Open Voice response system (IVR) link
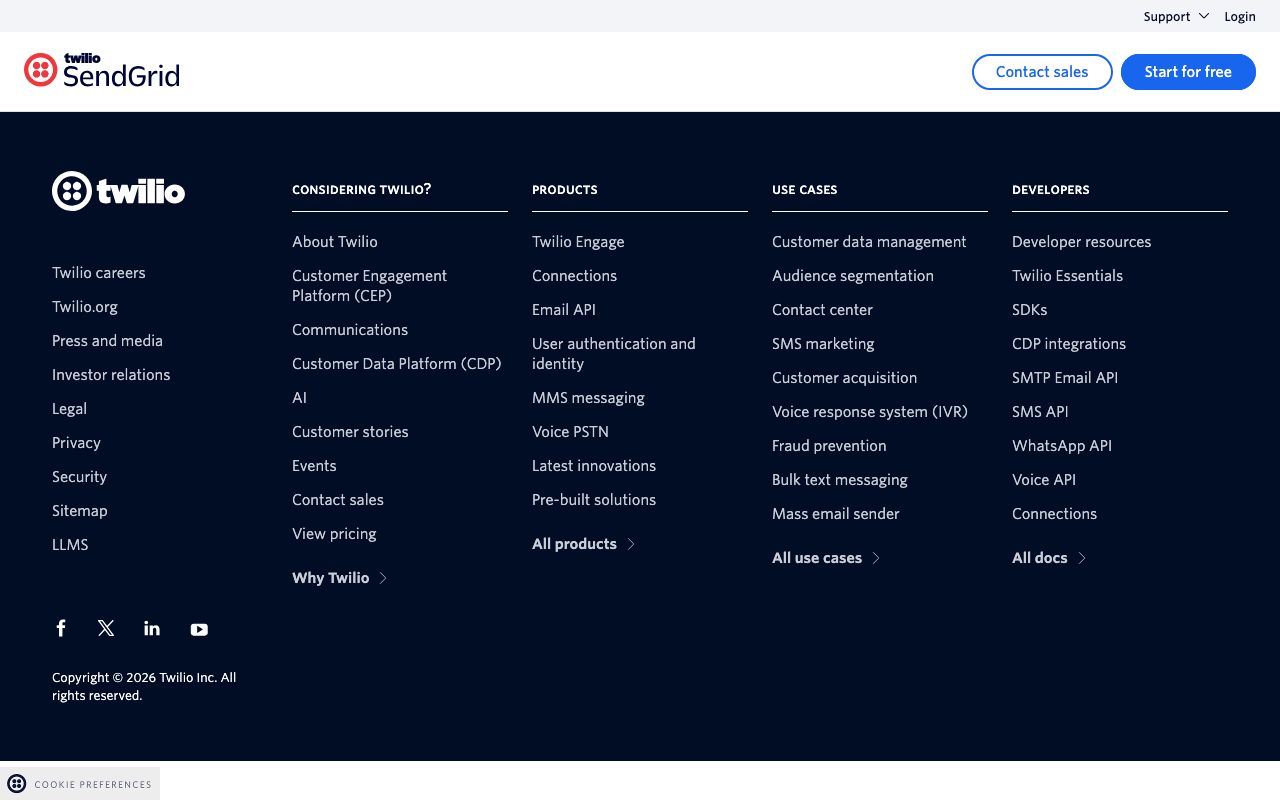This screenshot has height=800, width=1280. click(870, 412)
